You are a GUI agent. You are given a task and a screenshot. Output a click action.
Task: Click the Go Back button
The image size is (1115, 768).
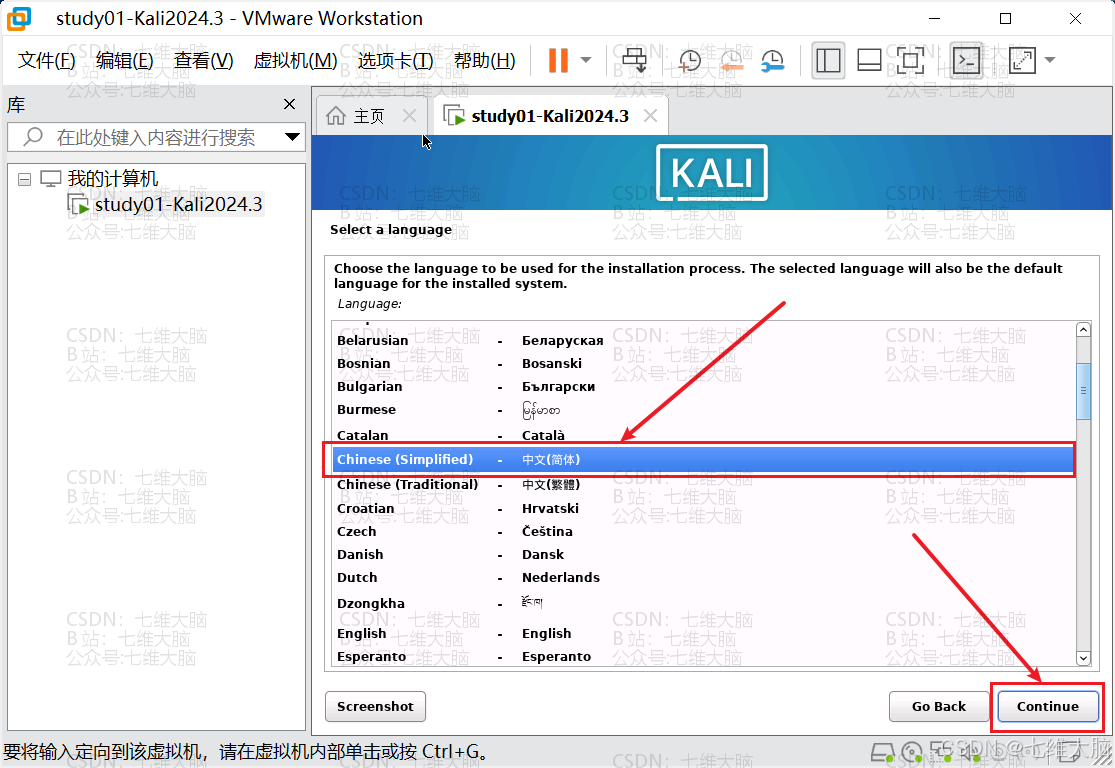[x=939, y=706]
